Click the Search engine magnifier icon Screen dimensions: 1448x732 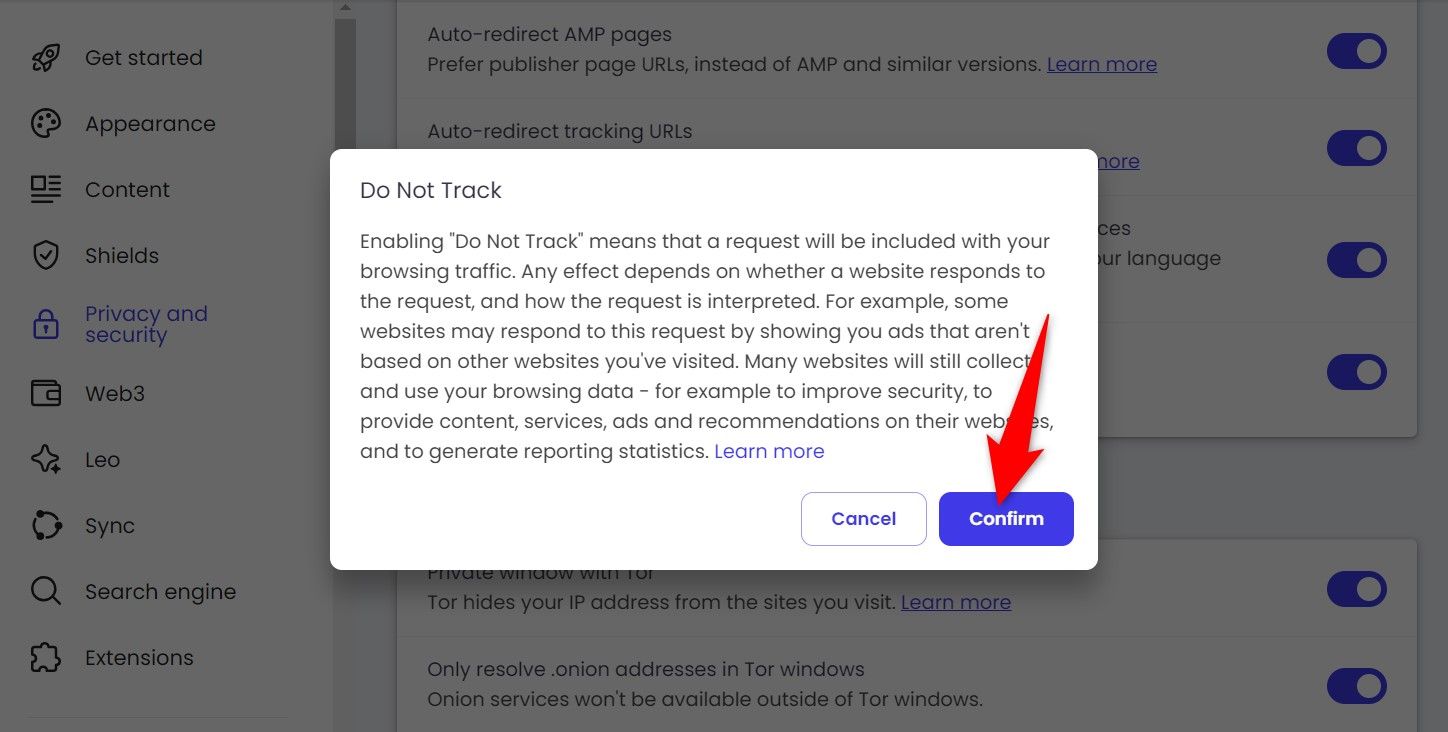click(x=44, y=591)
